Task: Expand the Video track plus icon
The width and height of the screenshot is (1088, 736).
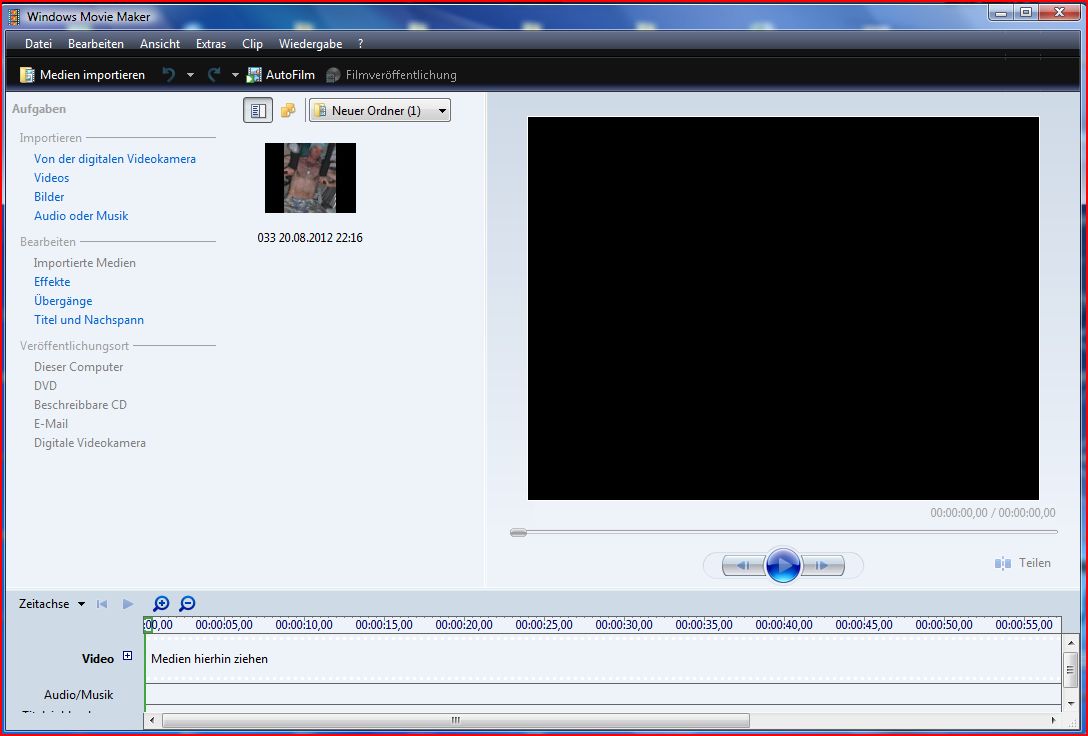Action: [x=128, y=656]
